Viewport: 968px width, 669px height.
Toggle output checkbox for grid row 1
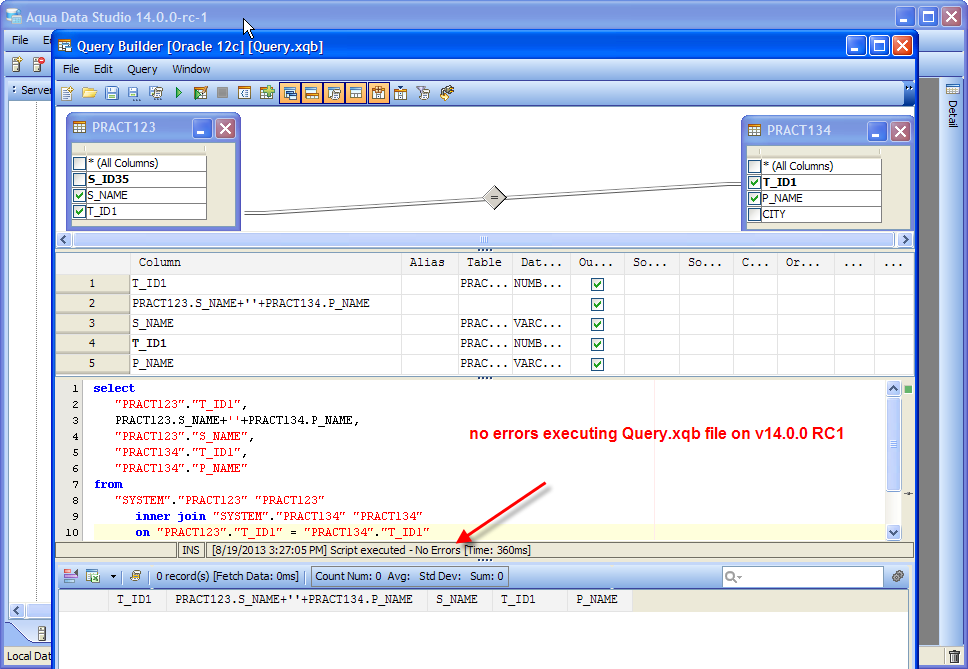[597, 285]
